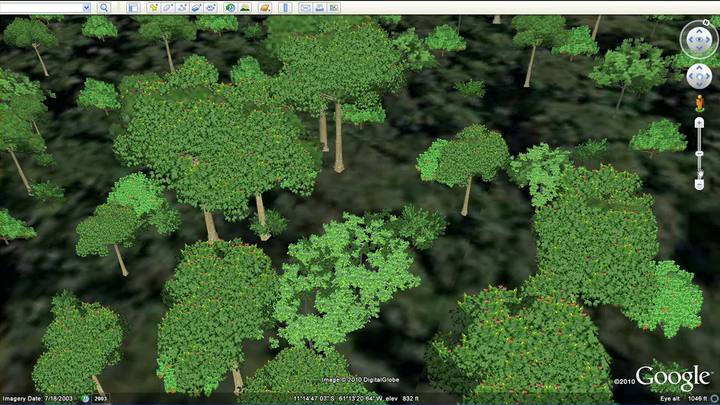
Task: Open the Ruler measurement tool
Action: click(x=286, y=7)
